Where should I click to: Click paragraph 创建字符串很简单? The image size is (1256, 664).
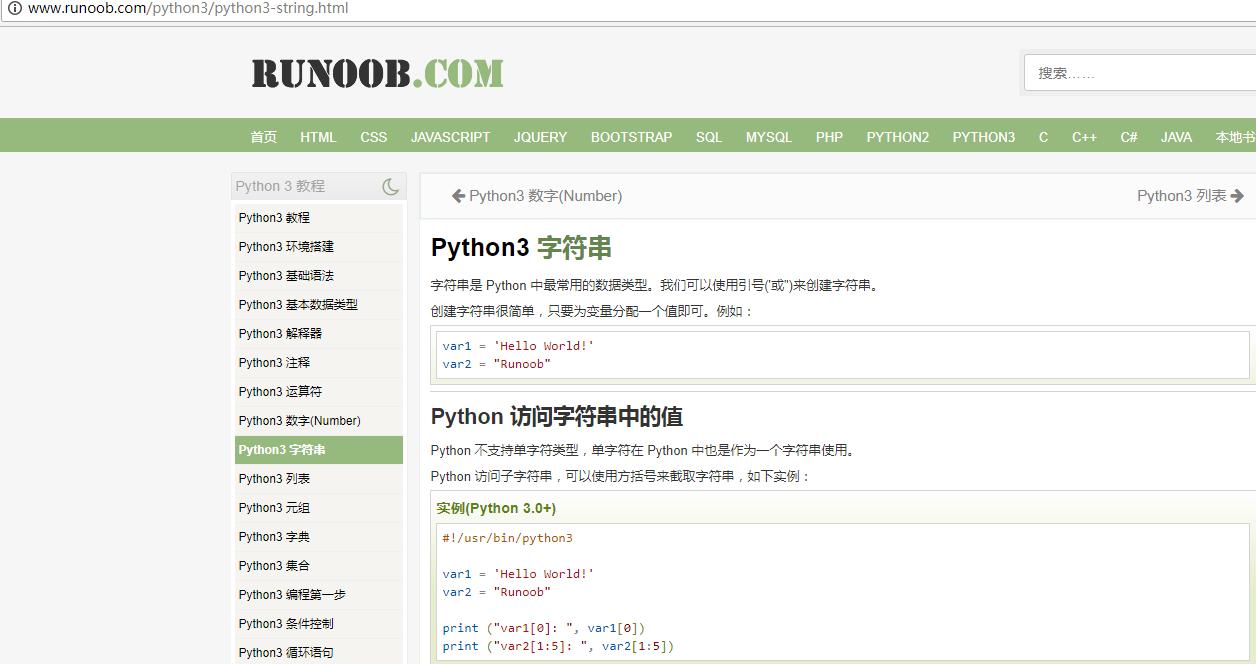pyautogui.click(x=592, y=311)
